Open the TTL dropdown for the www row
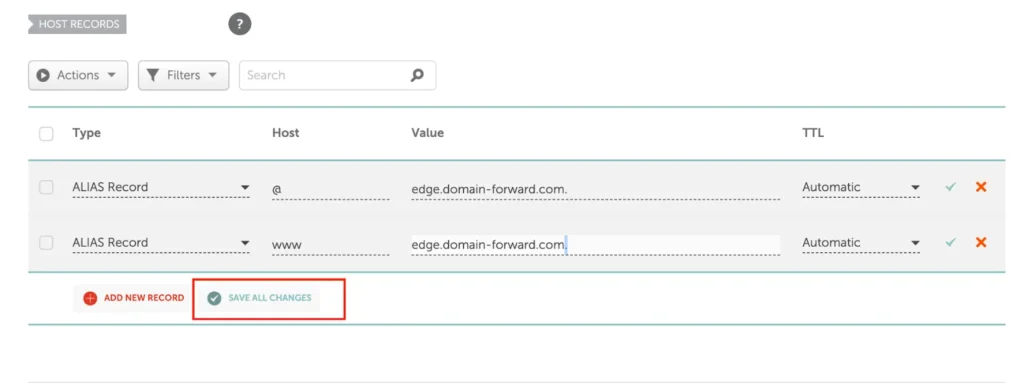This screenshot has width=1024, height=390. point(861,244)
